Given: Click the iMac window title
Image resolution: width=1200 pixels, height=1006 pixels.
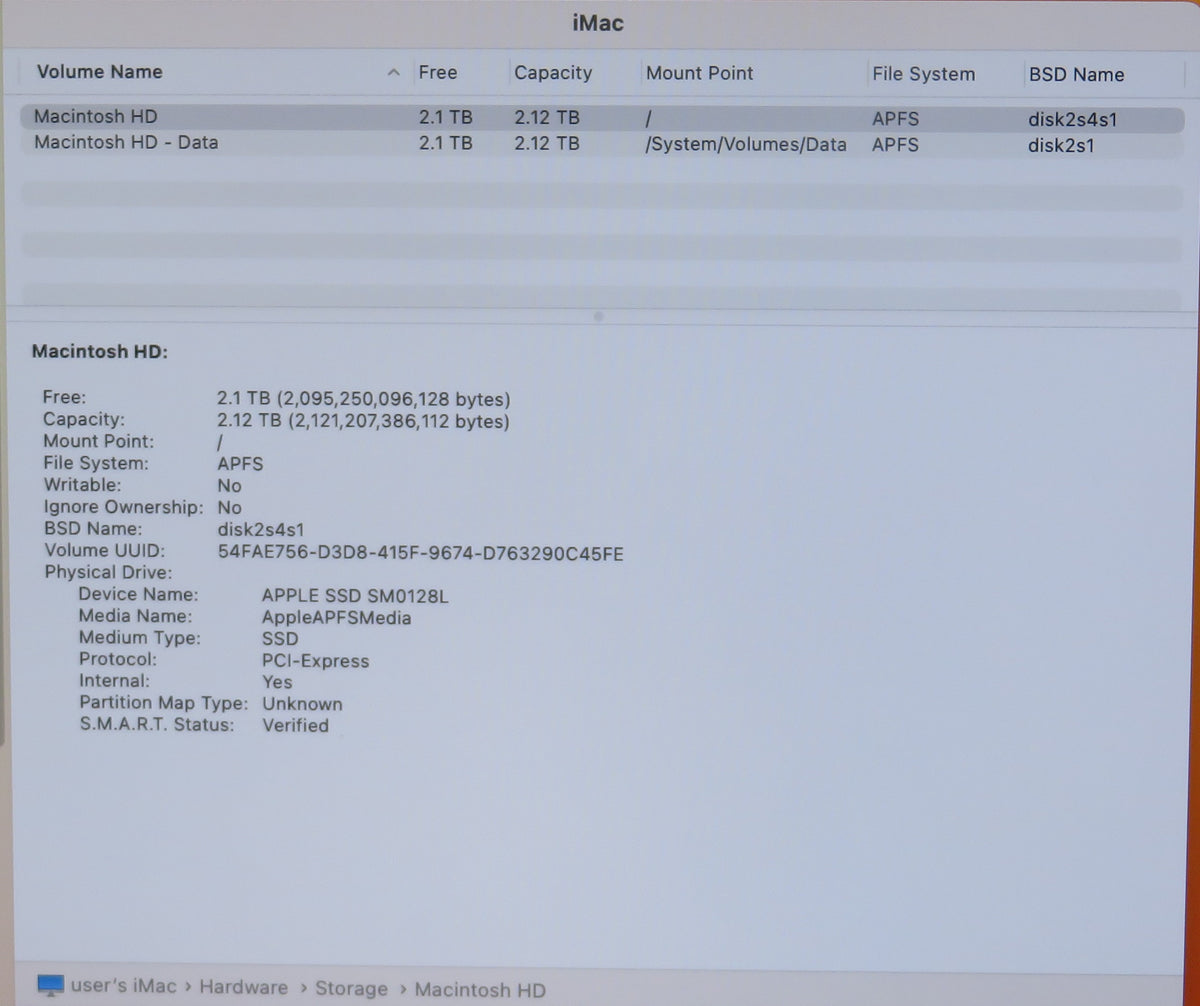Looking at the screenshot, I should click(599, 22).
